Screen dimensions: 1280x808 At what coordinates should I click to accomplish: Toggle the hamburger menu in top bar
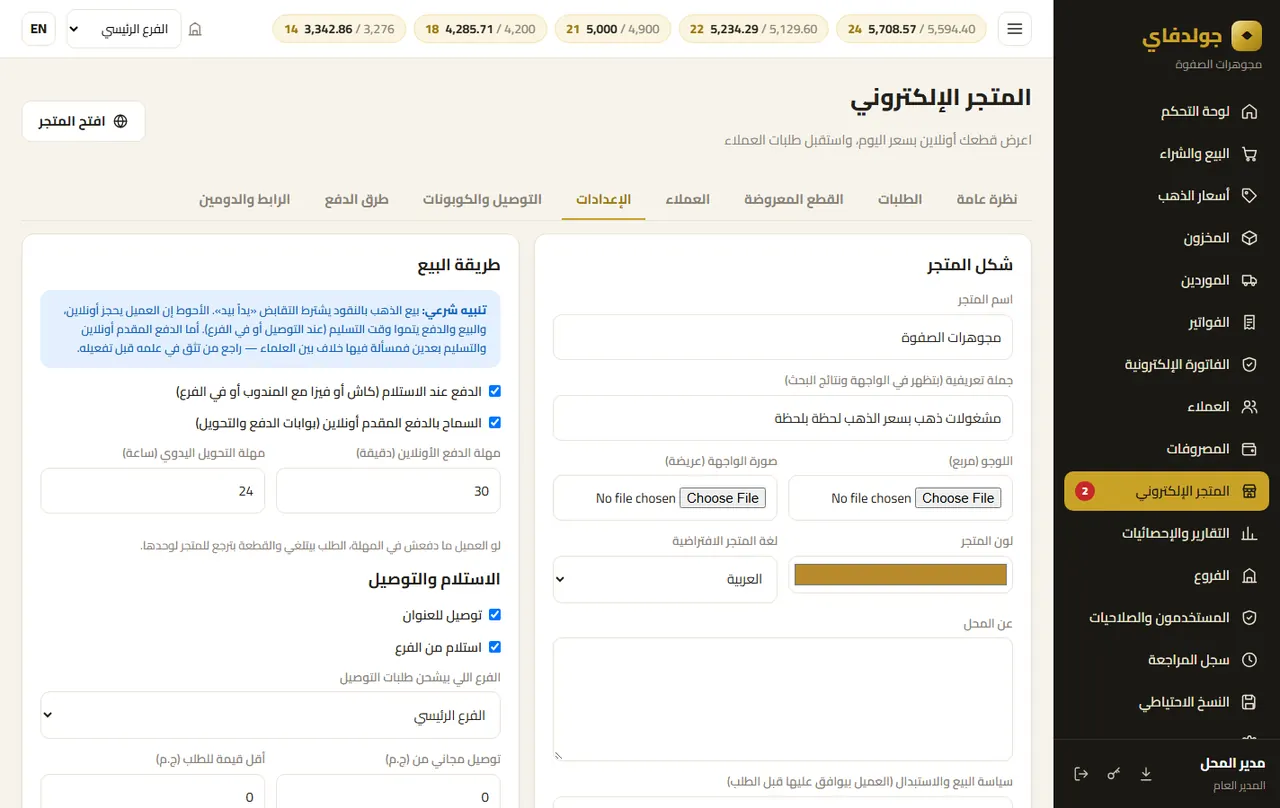coord(1015,29)
